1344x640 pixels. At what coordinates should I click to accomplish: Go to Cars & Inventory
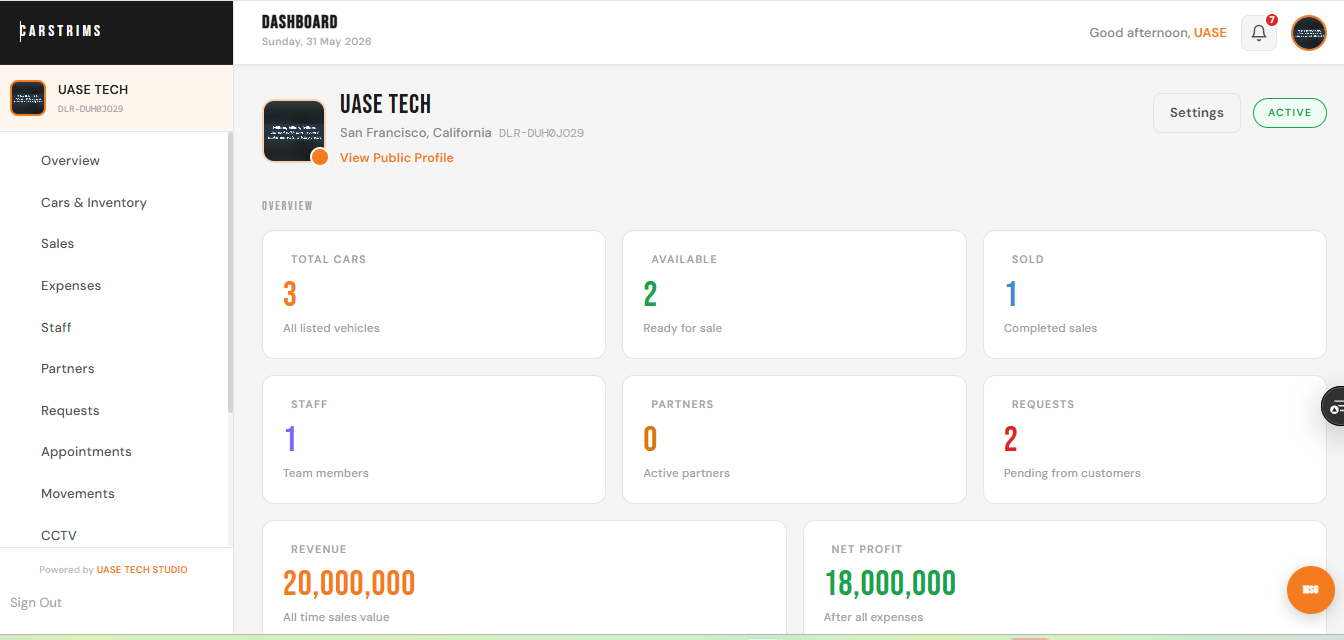point(94,202)
